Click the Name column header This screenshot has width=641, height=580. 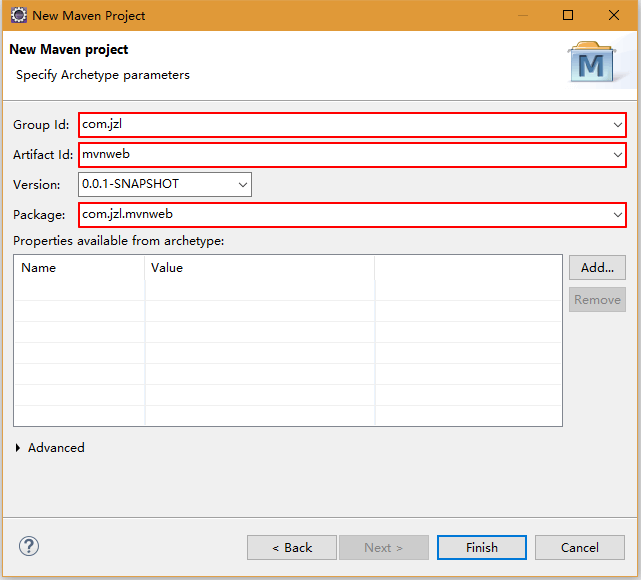tap(79, 268)
